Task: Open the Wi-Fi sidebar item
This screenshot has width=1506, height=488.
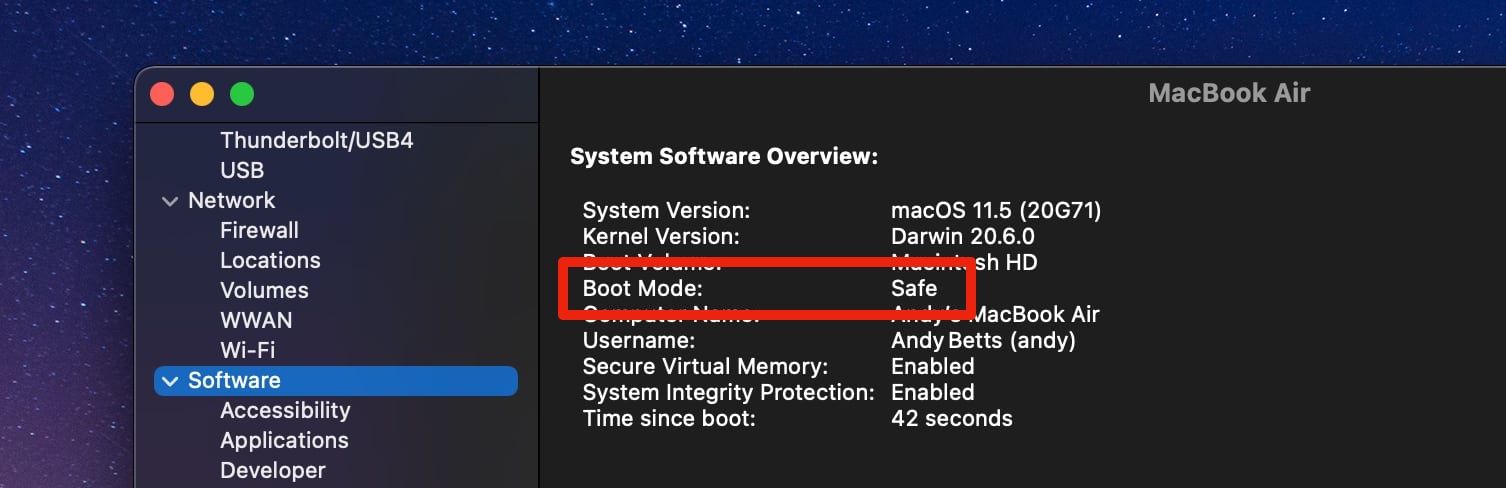Action: coord(247,350)
